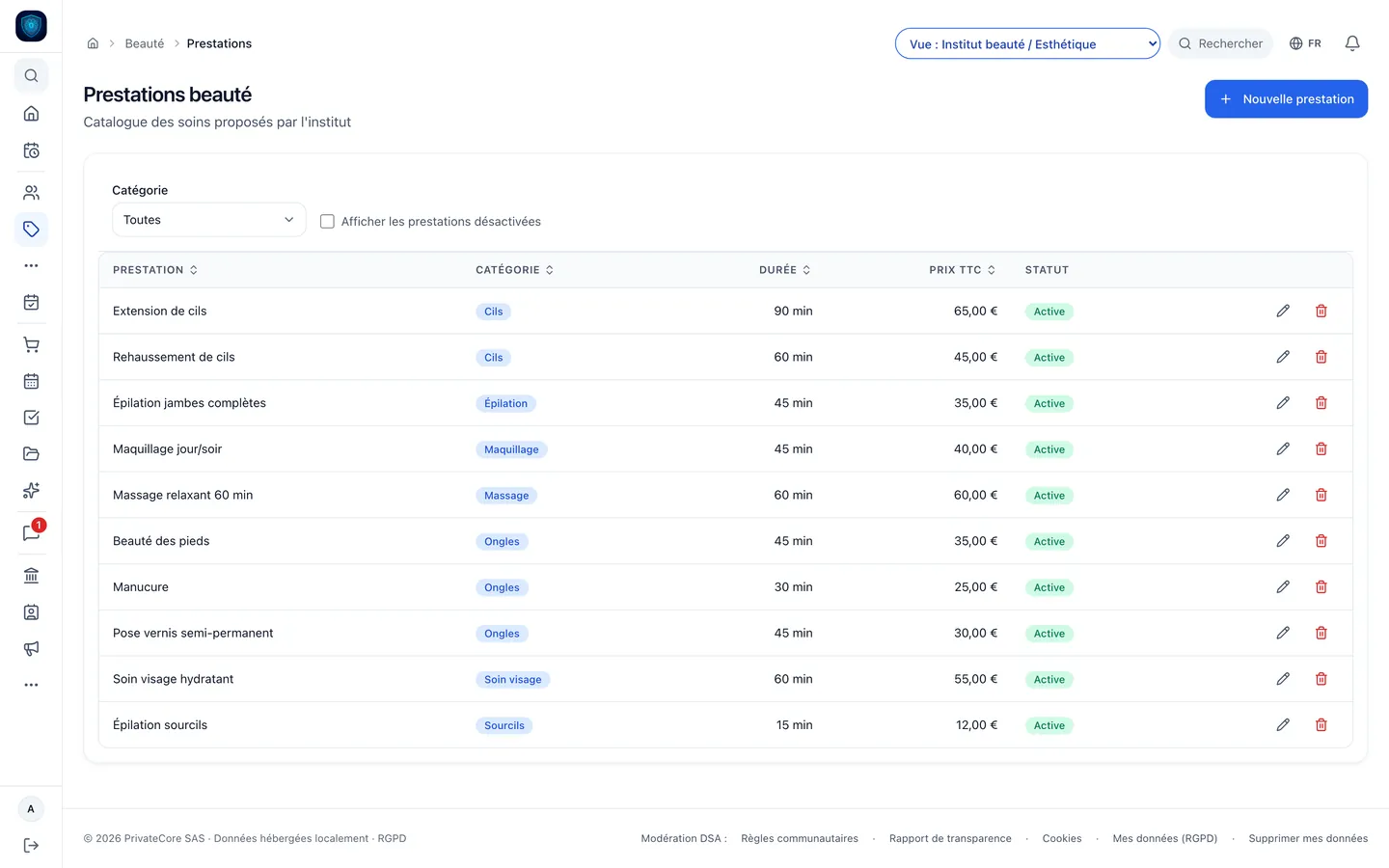Edit the Soin visage hydratant row
This screenshot has height=868, width=1389.
[x=1283, y=679]
